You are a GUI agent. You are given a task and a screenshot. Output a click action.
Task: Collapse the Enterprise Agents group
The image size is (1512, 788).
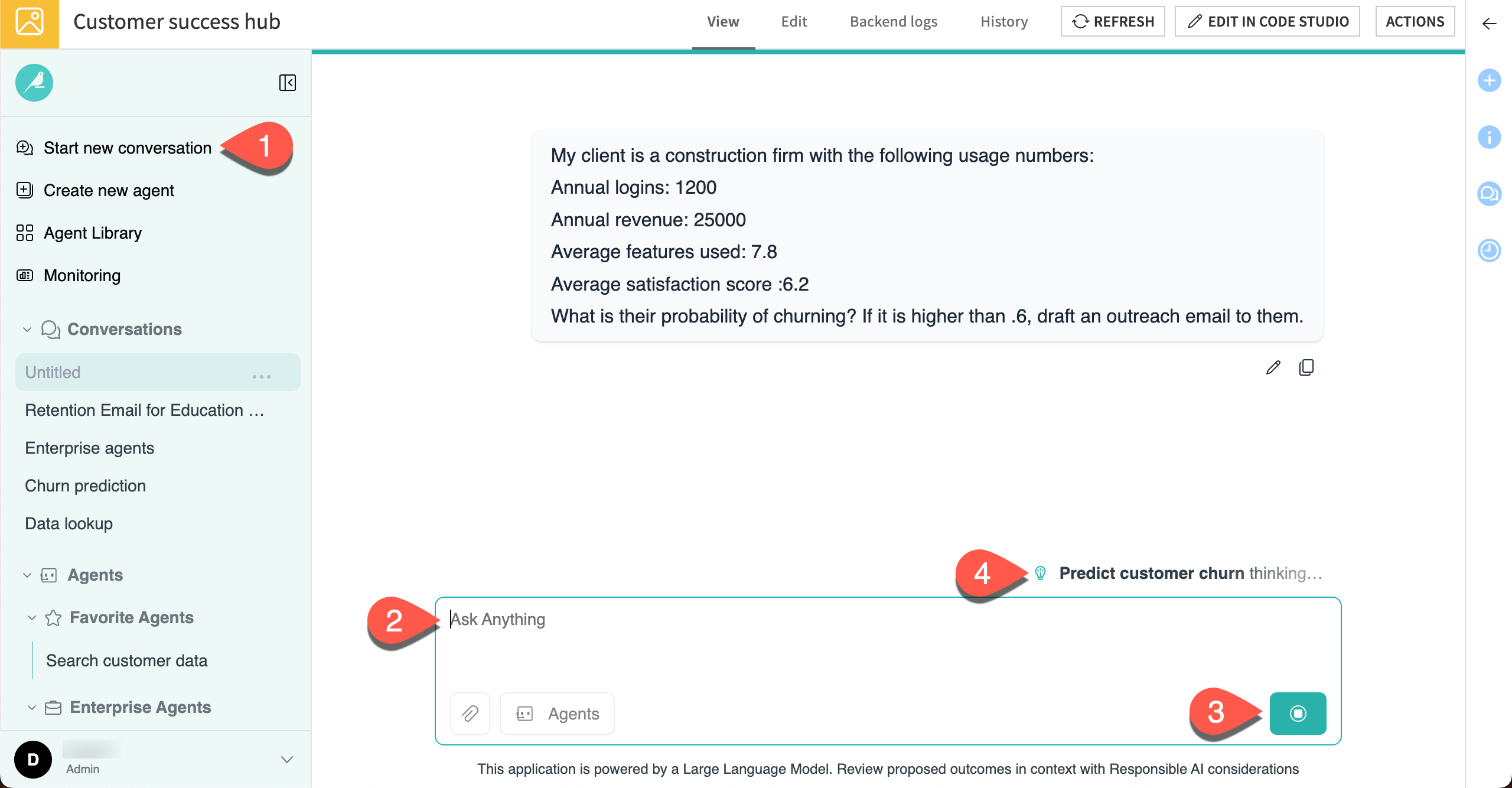click(32, 708)
